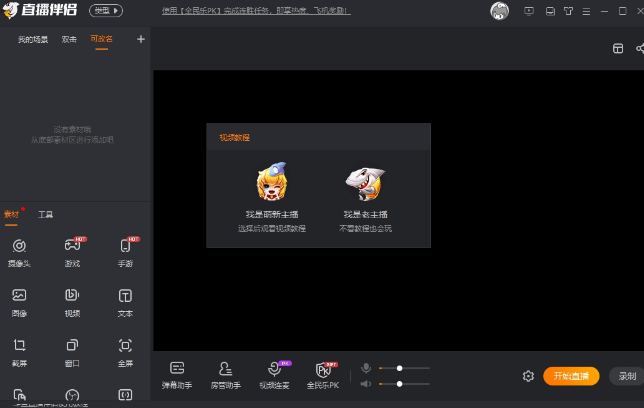The width and height of the screenshot is (644, 408).
Task: Open the play-screen icon in title bar
Action: [529, 11]
